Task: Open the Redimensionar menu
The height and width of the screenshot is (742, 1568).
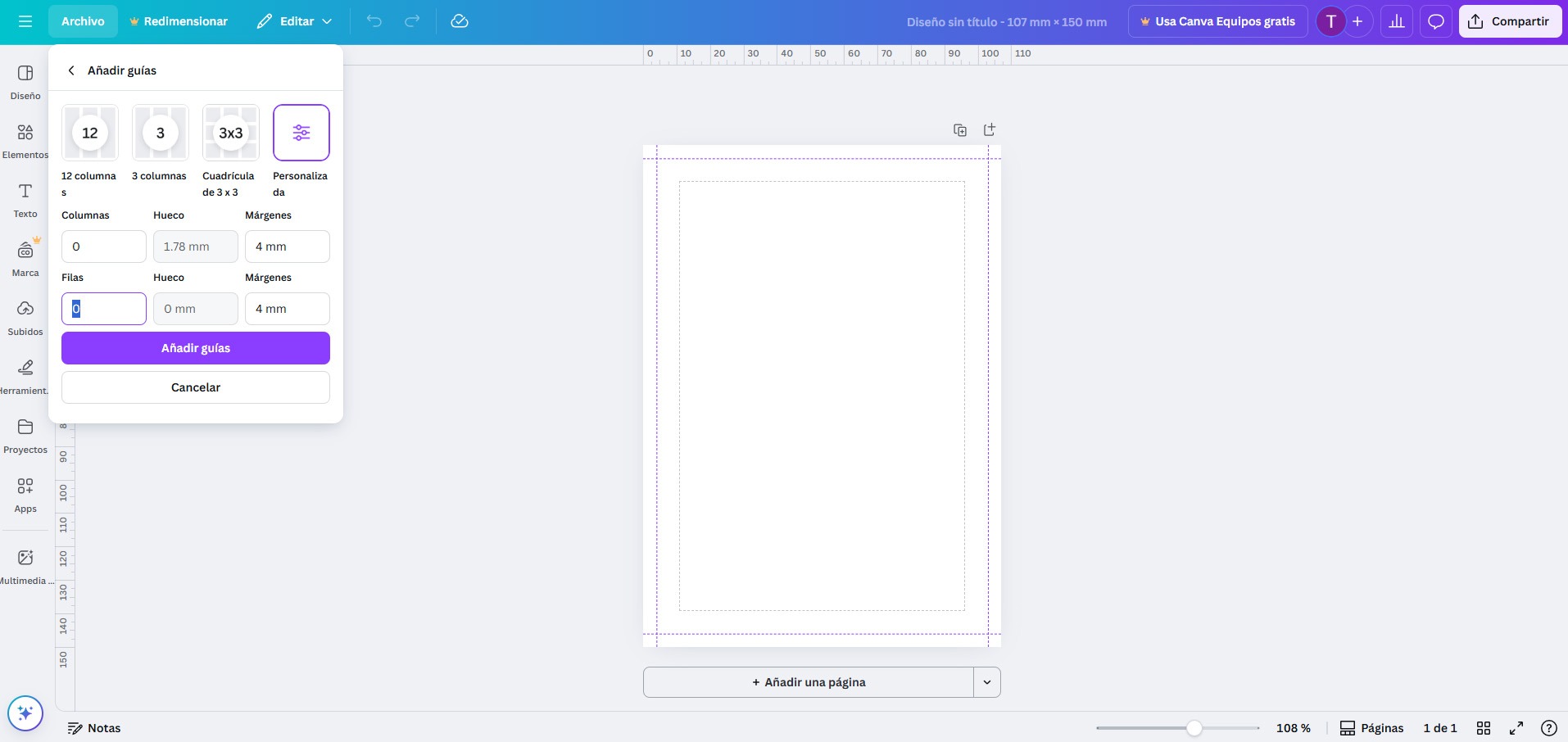Action: pos(179,21)
